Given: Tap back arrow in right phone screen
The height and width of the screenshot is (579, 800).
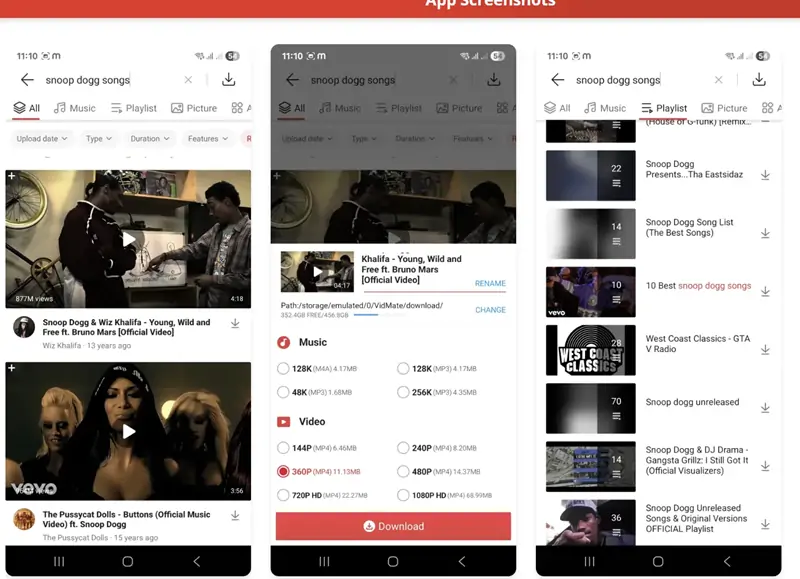Looking at the screenshot, I should tap(558, 80).
